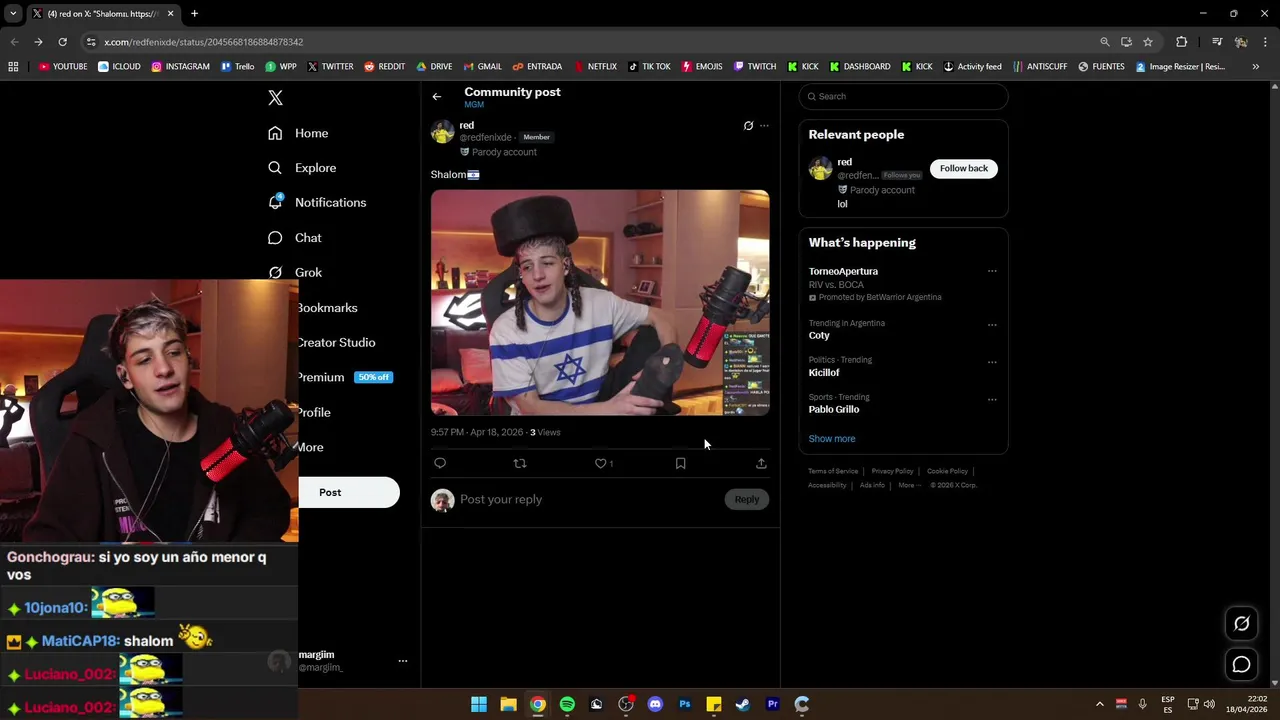Show hidden system tray icons
The height and width of the screenshot is (720, 1280).
1099,704
